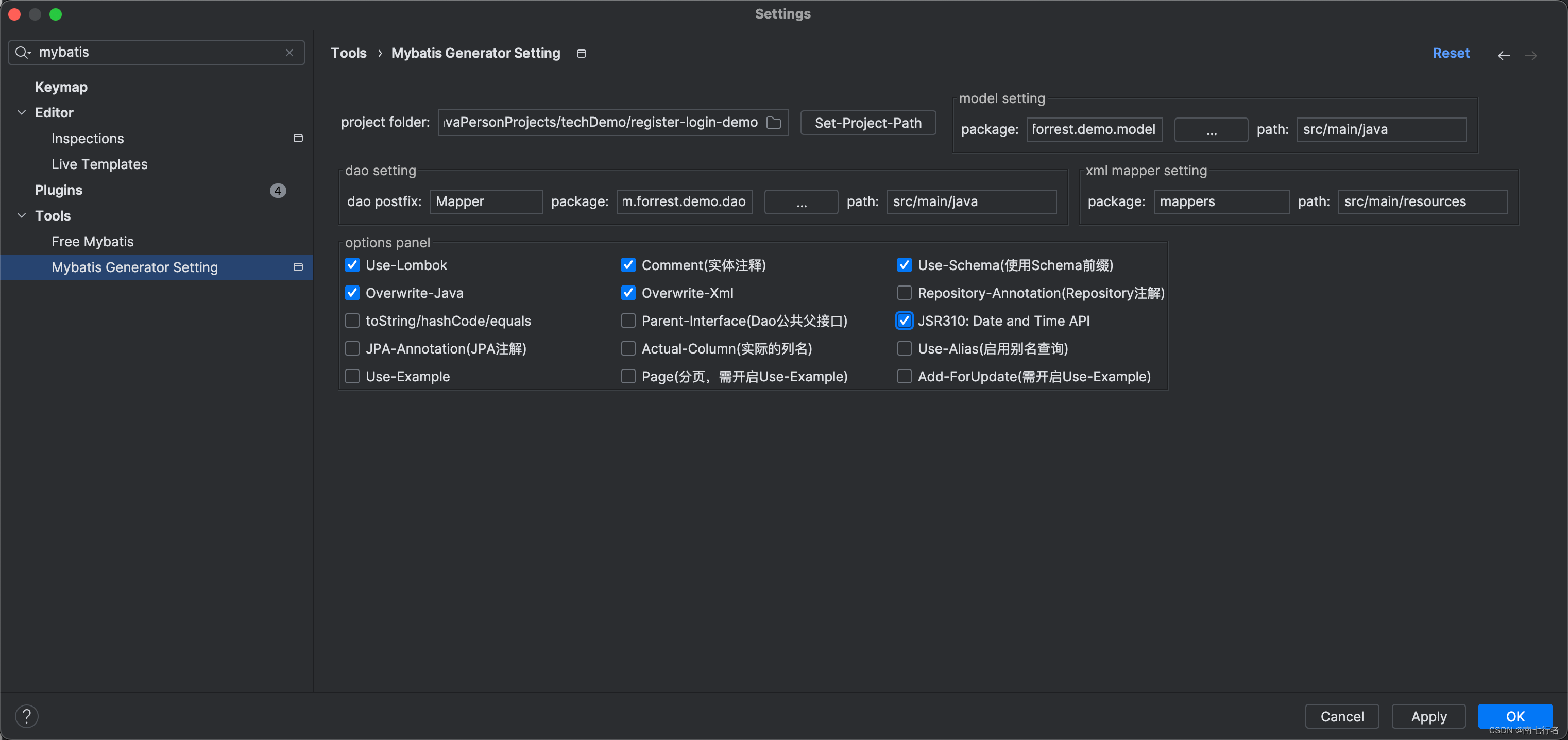Viewport: 1568px width, 740px height.
Task: Browse project folder with folder icon
Action: pos(774,123)
